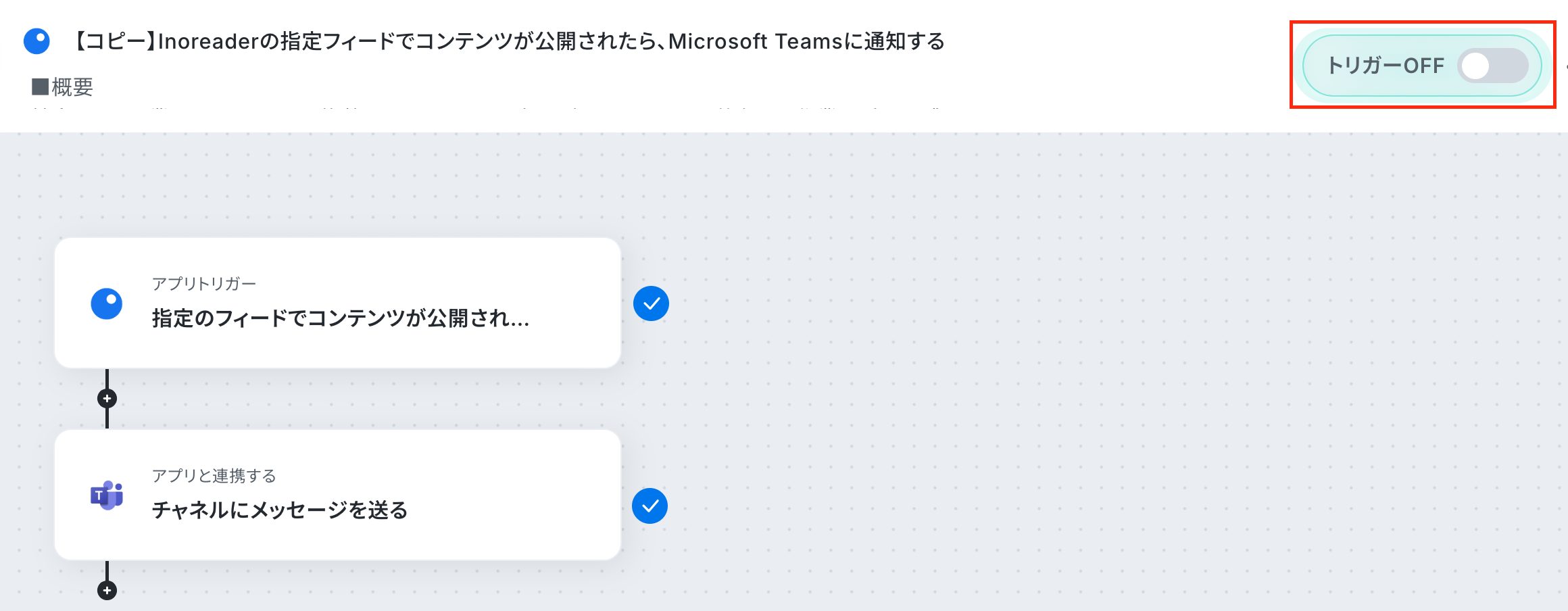The height and width of the screenshot is (611, 1568).
Task: Click the blue checkmark beside the trigger card
Action: tap(651, 303)
